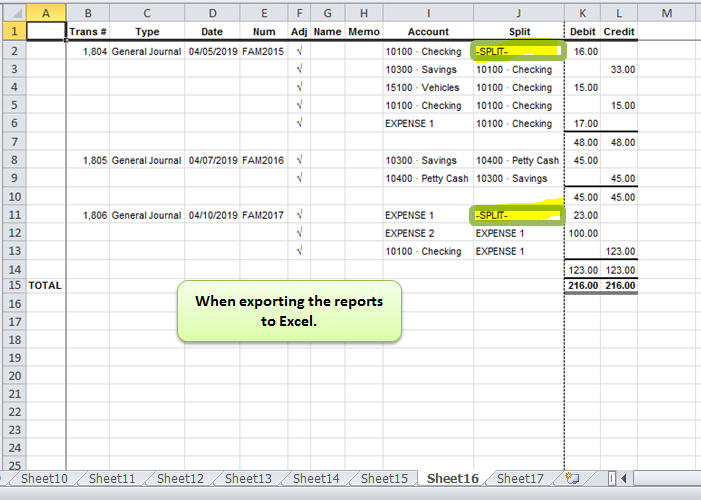Select the 'Debit' header cell

(583, 31)
